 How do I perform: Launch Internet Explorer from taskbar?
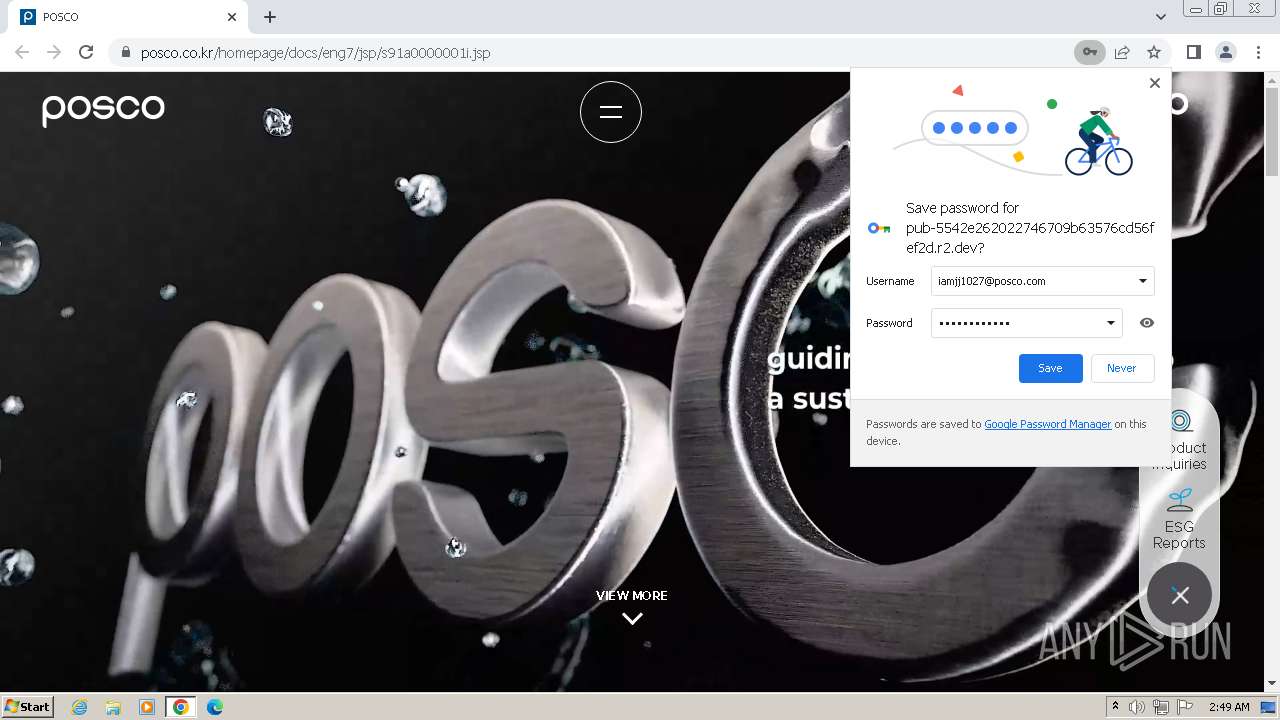(x=80, y=707)
